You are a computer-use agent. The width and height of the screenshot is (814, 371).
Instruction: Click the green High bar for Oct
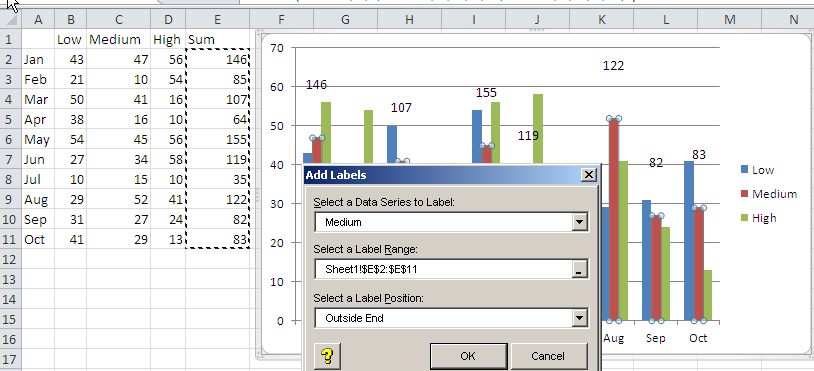(x=708, y=295)
